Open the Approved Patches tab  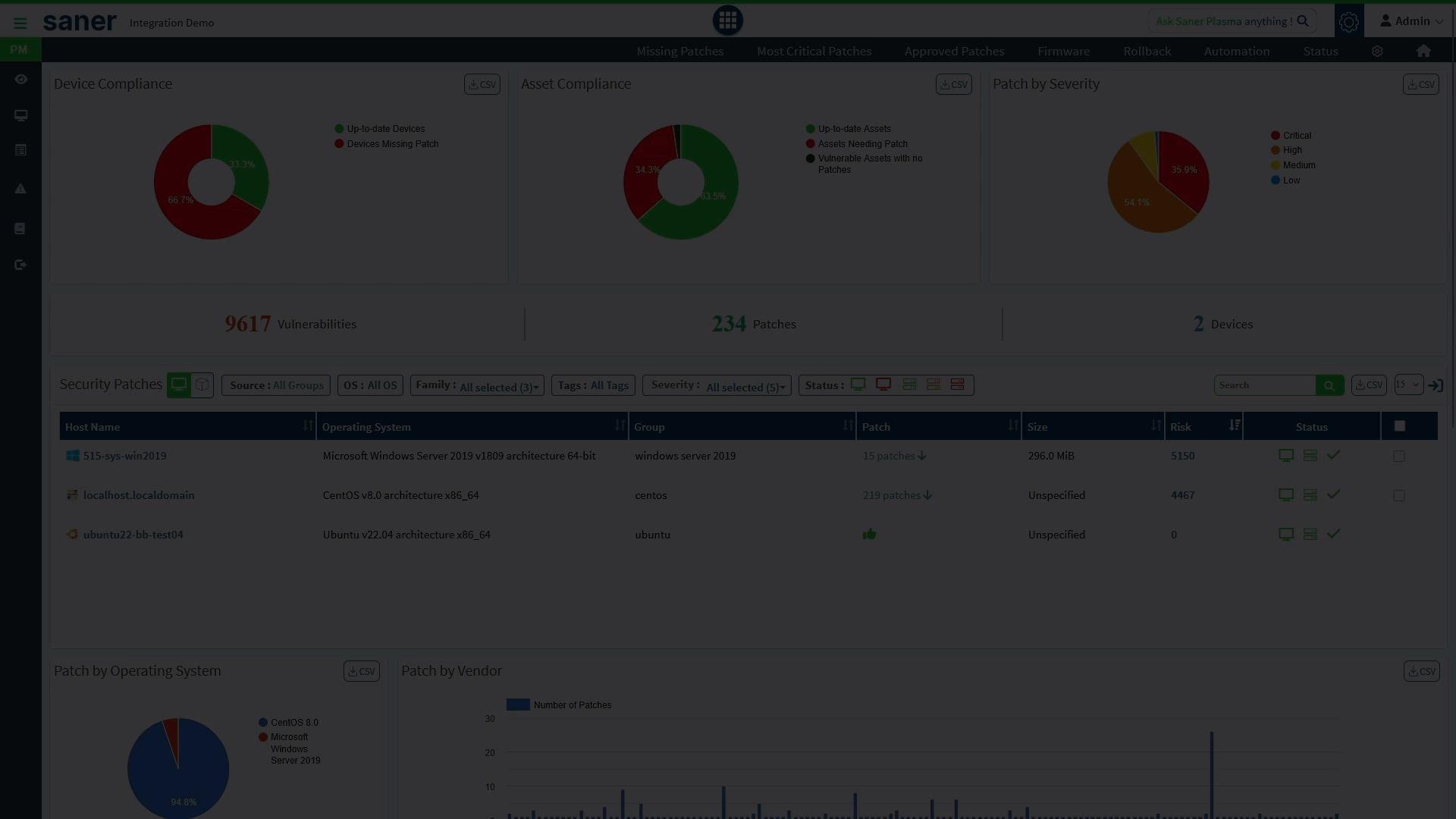coord(954,51)
